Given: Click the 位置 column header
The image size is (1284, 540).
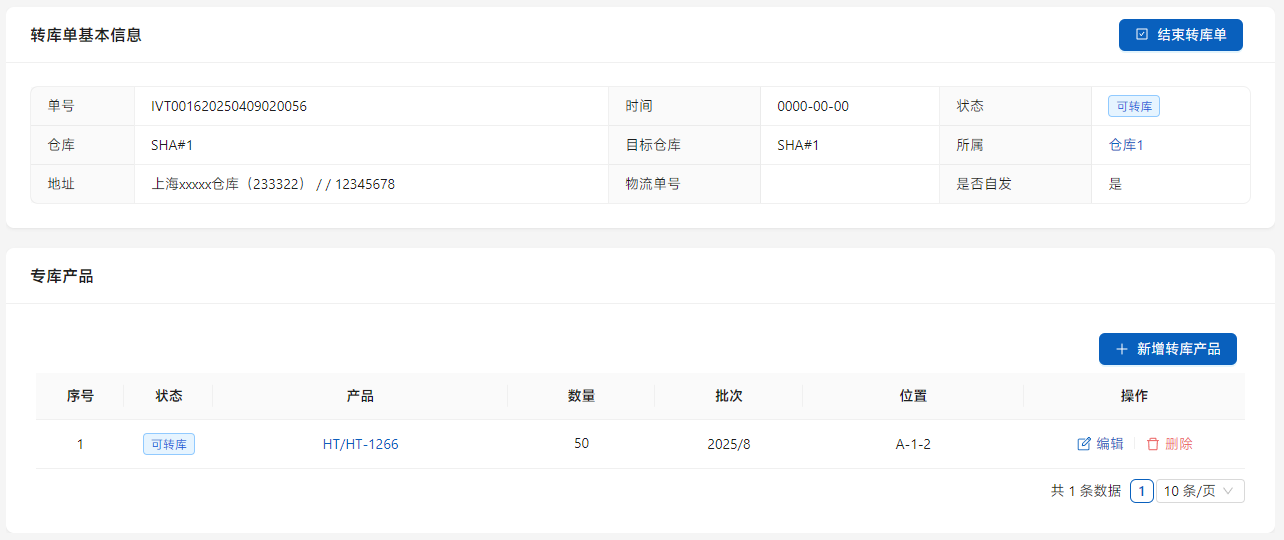Looking at the screenshot, I should [x=913, y=396].
